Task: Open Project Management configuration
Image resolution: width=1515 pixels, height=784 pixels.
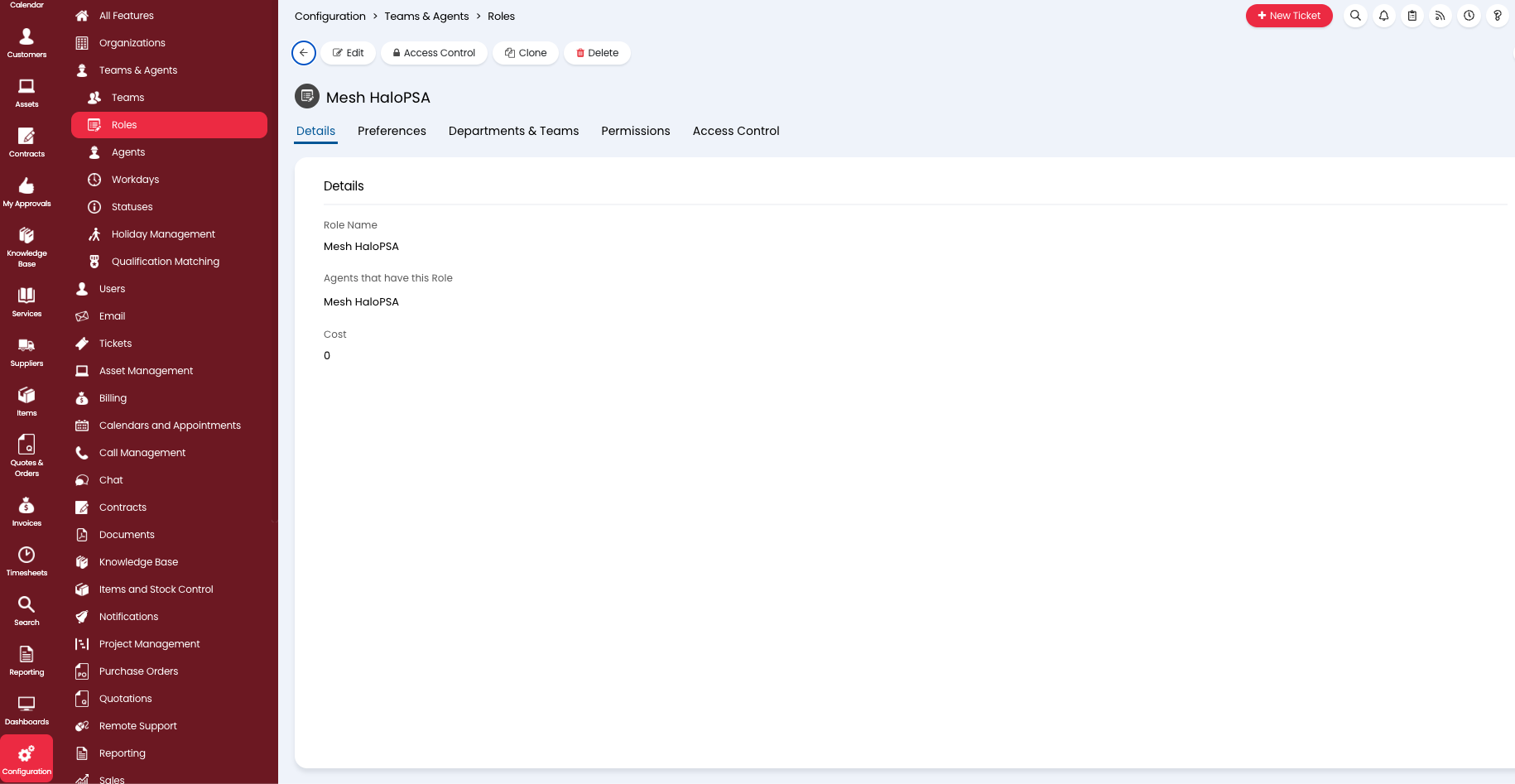Action: 170,644
